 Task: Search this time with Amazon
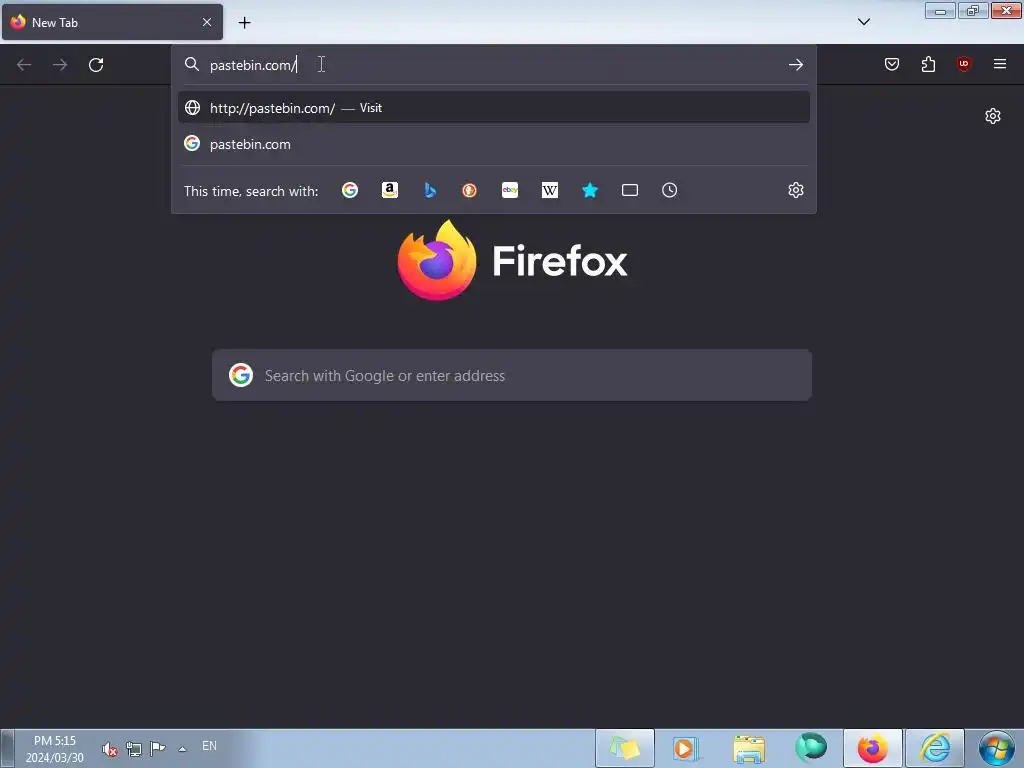coord(390,190)
